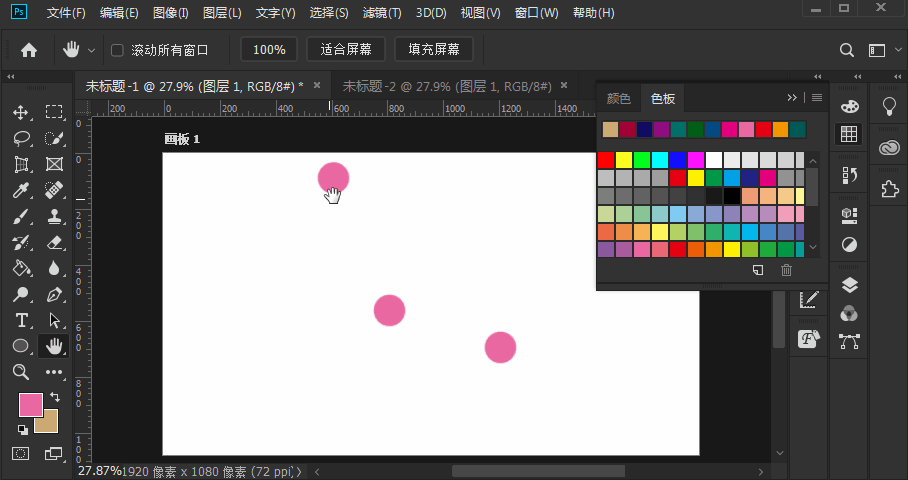Image resolution: width=908 pixels, height=480 pixels.
Task: Select the Zoom tool
Action: coord(21,372)
